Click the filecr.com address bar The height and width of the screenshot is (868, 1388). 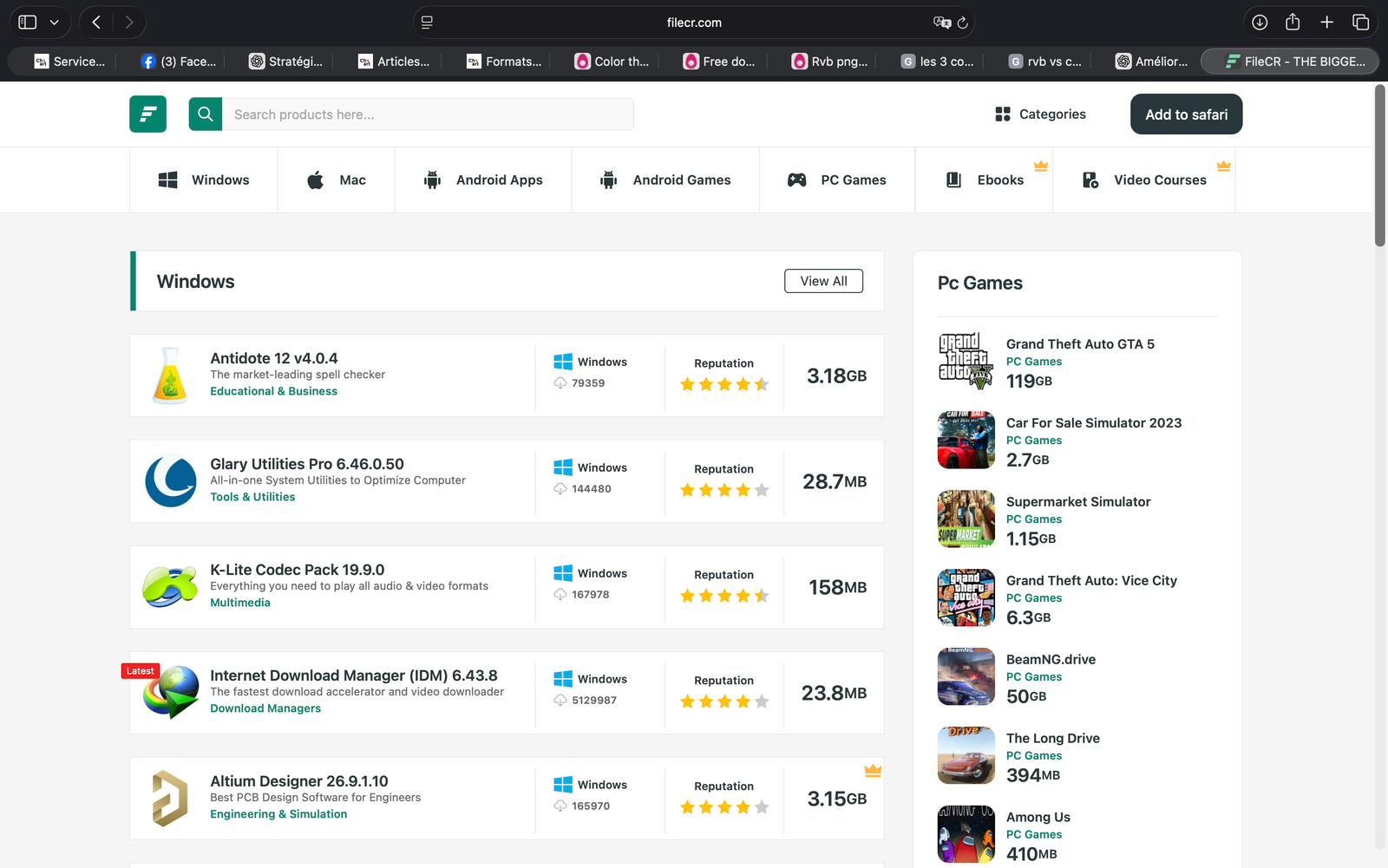pyautogui.click(x=694, y=23)
